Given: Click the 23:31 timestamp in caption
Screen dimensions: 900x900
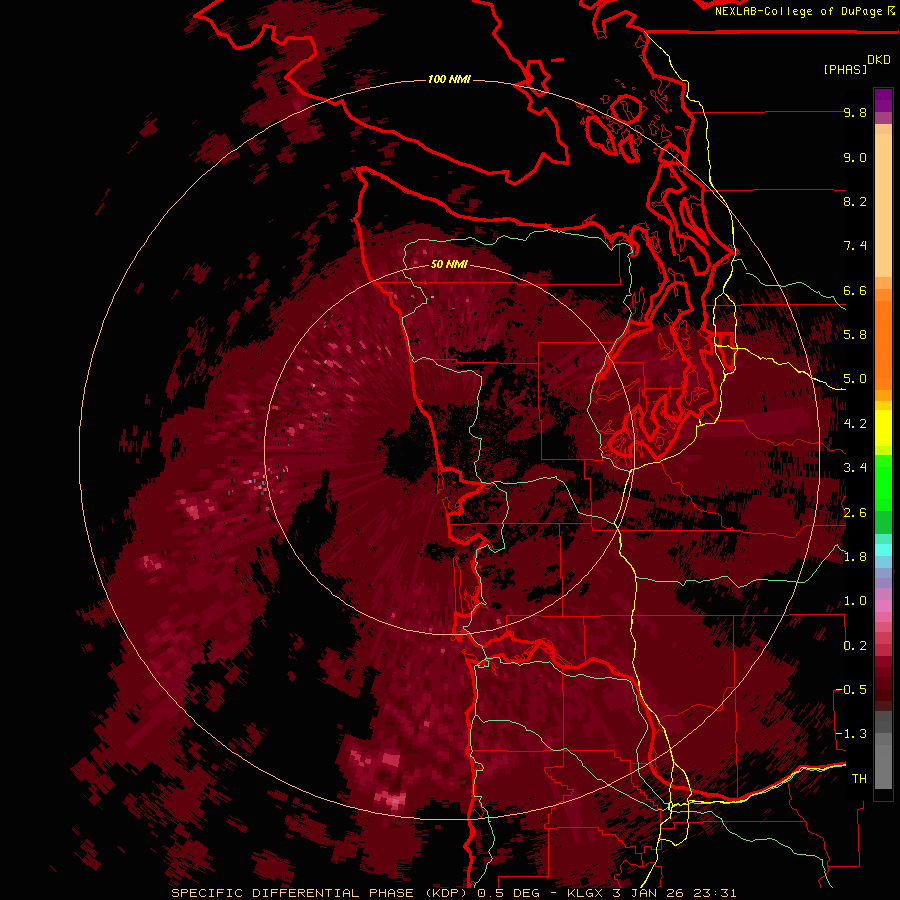Looking at the screenshot, I should pyautogui.click(x=714, y=893).
